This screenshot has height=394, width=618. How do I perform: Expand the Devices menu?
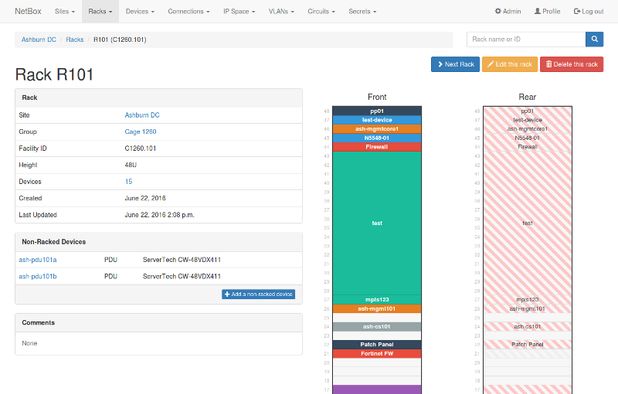140,11
